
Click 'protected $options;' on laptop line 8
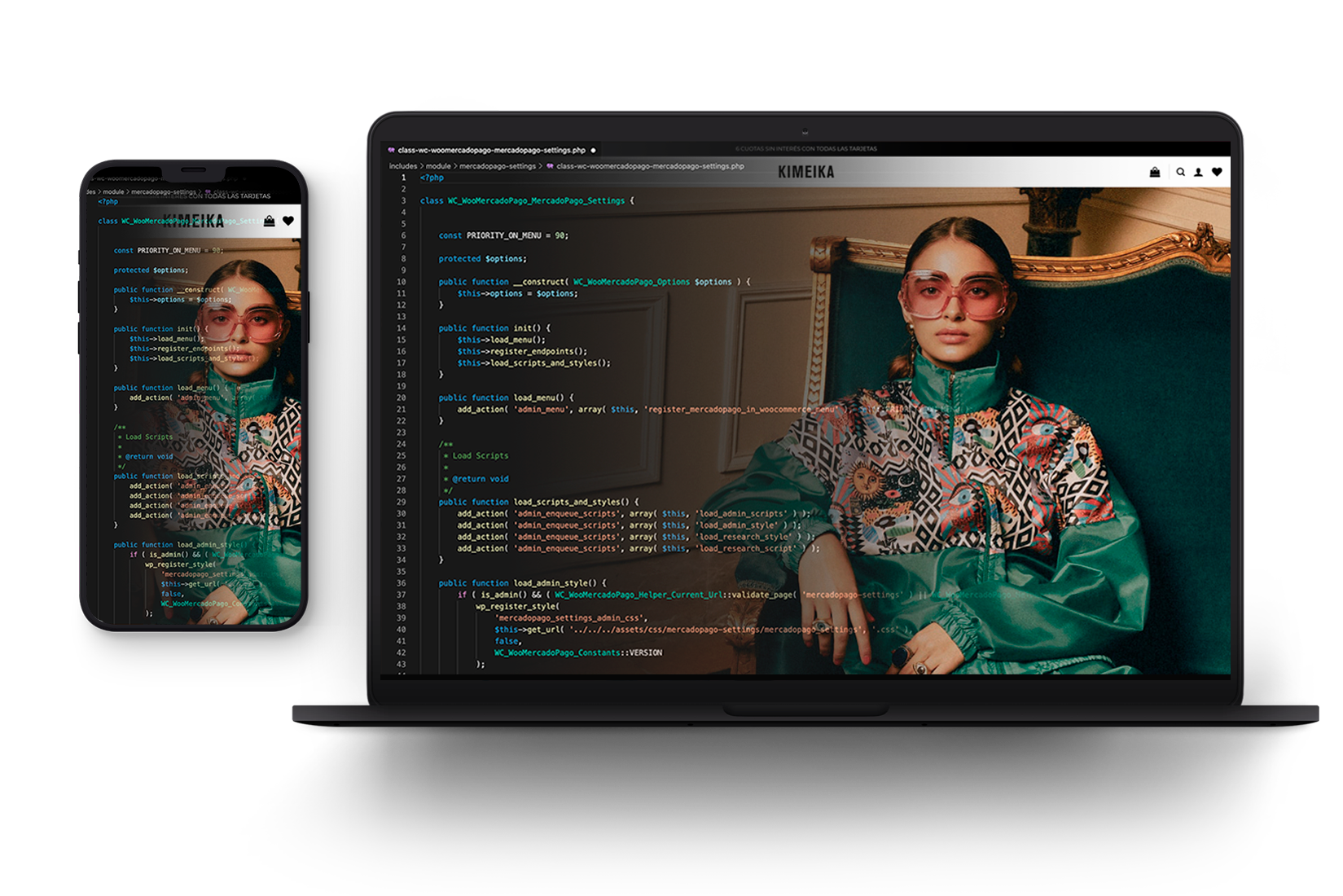coord(482,259)
